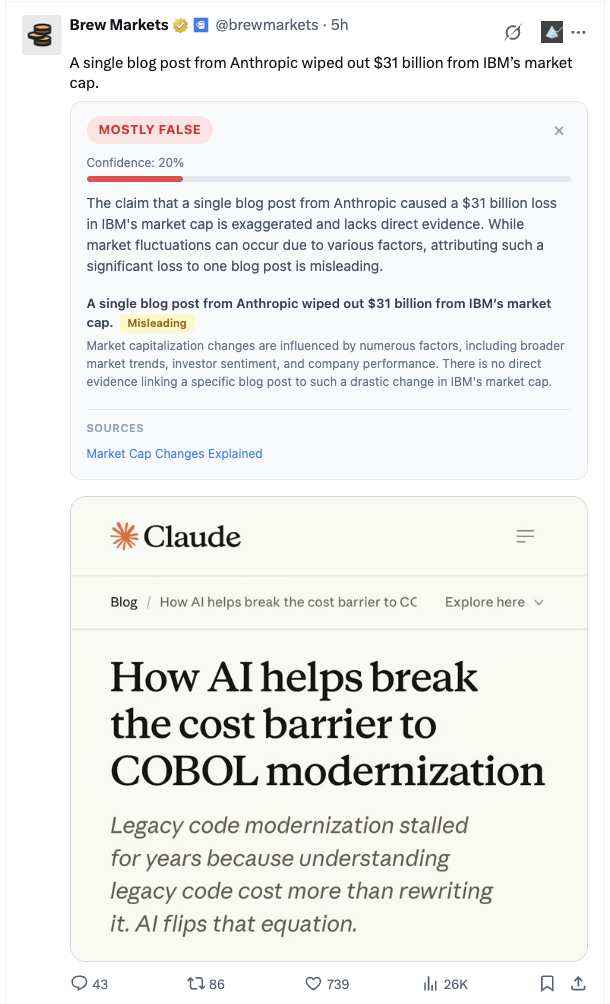Click the Grok slash-circle icon
Image resolution: width=610 pixels, height=1004 pixels.
point(513,32)
